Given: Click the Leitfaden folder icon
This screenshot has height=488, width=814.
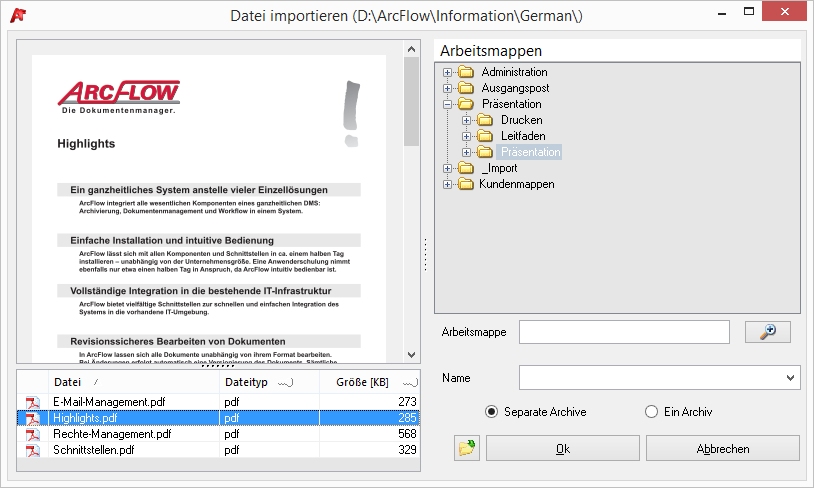Looking at the screenshot, I should pos(485,136).
